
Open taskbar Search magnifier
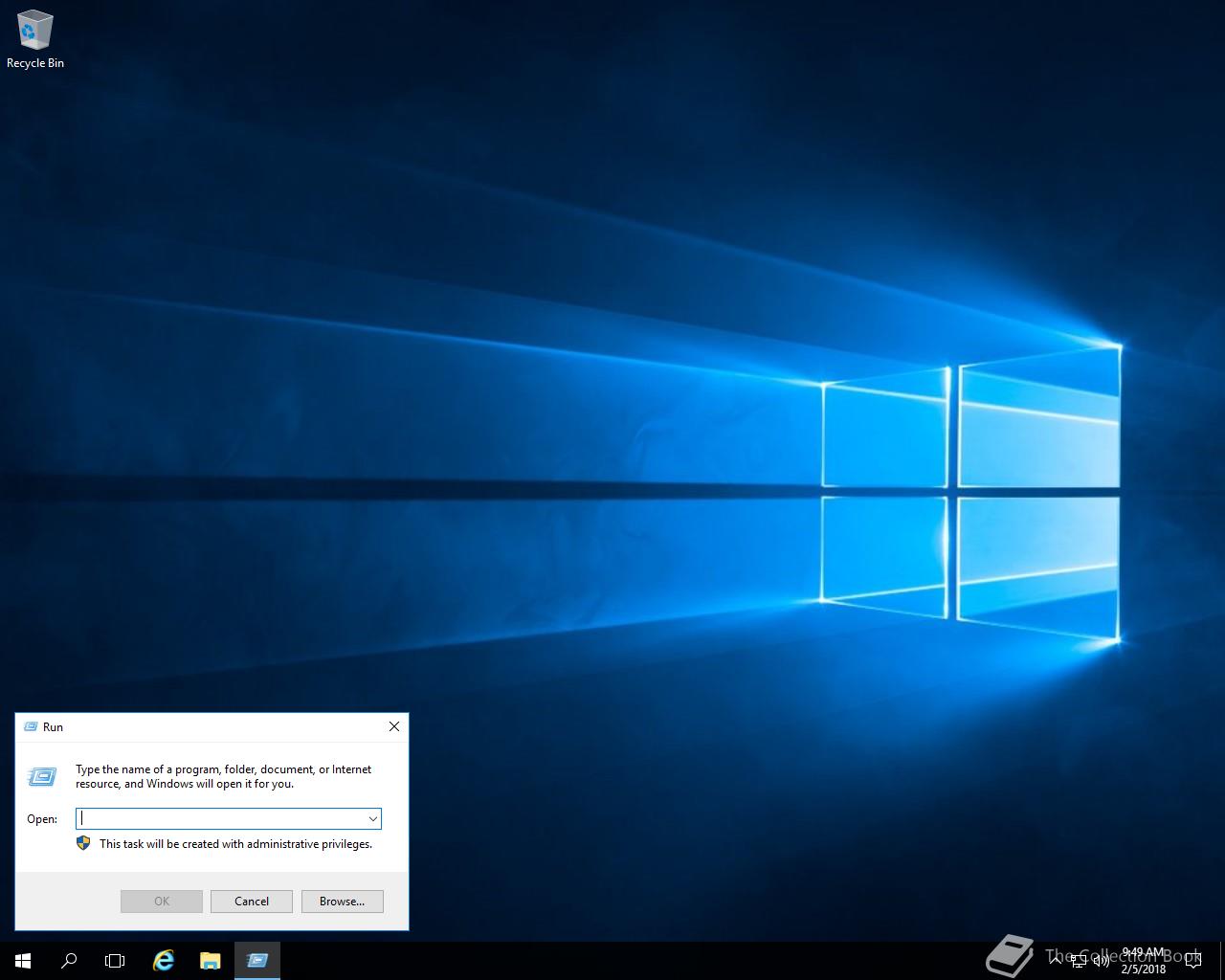pos(69,960)
